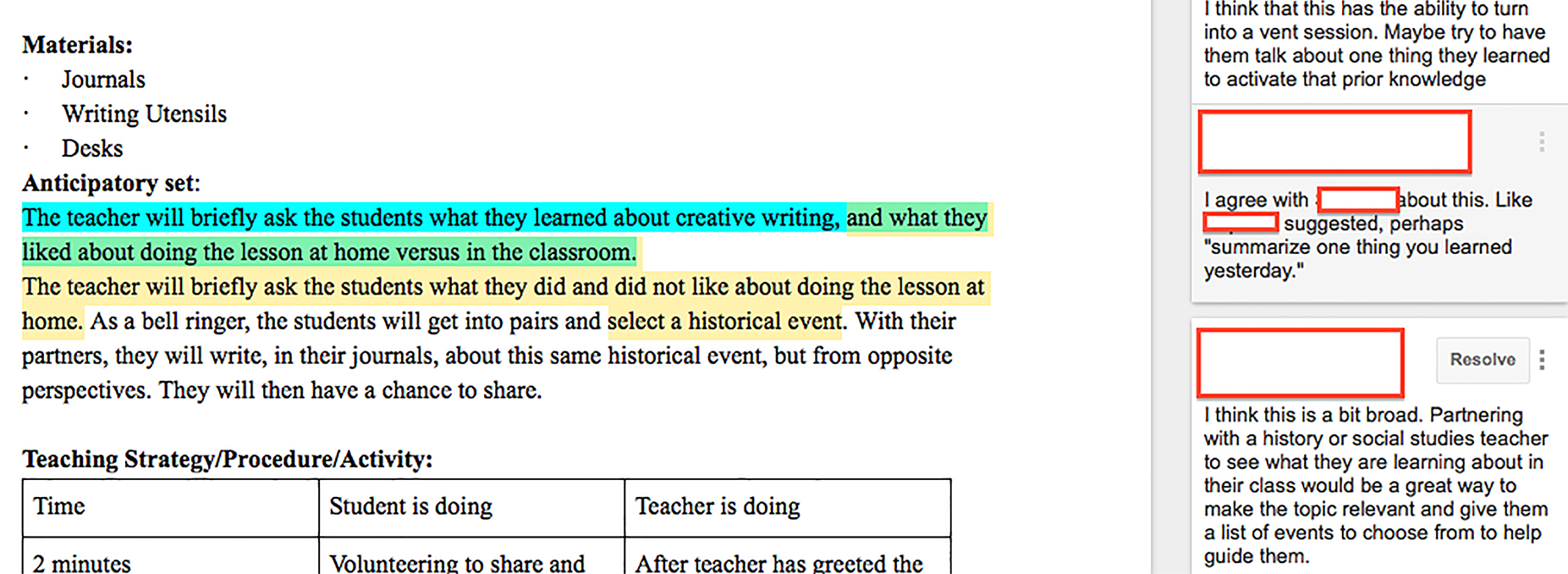1568x574 pixels.
Task: Click the "Teacher is doing" table header cell
Action: (x=718, y=506)
